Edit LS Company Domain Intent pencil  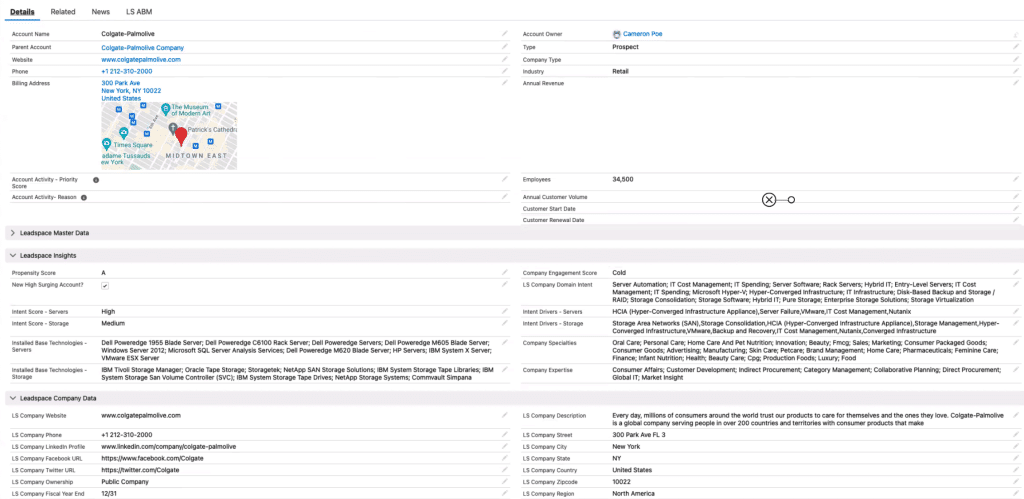point(1016,284)
